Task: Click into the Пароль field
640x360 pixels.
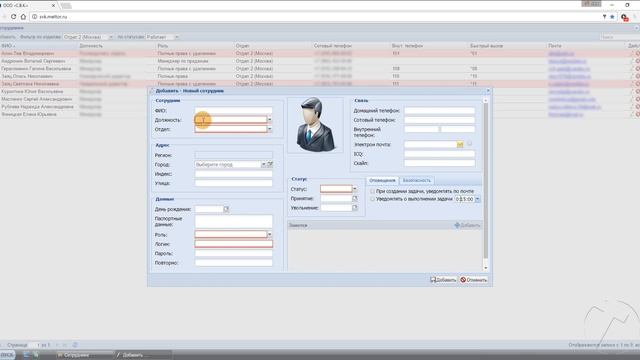Action: tap(233, 253)
